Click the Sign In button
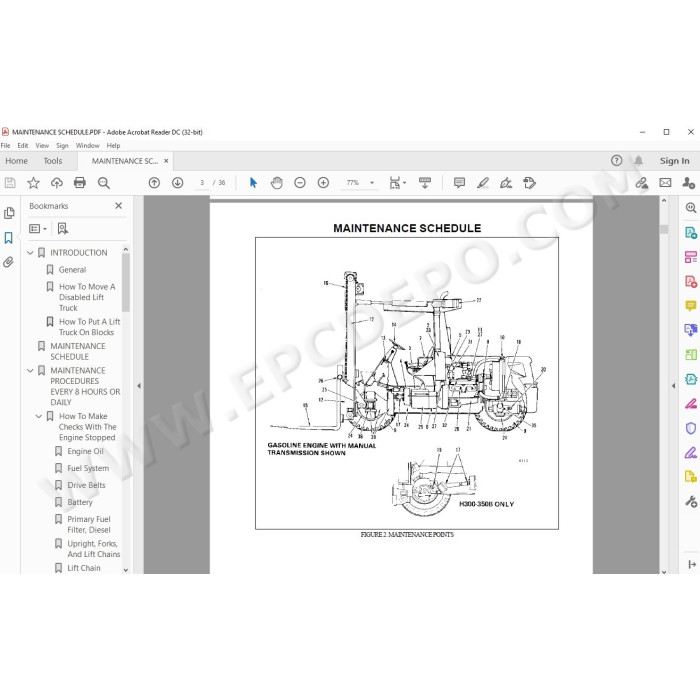Viewport: 700px width, 700px height. pyautogui.click(x=675, y=161)
